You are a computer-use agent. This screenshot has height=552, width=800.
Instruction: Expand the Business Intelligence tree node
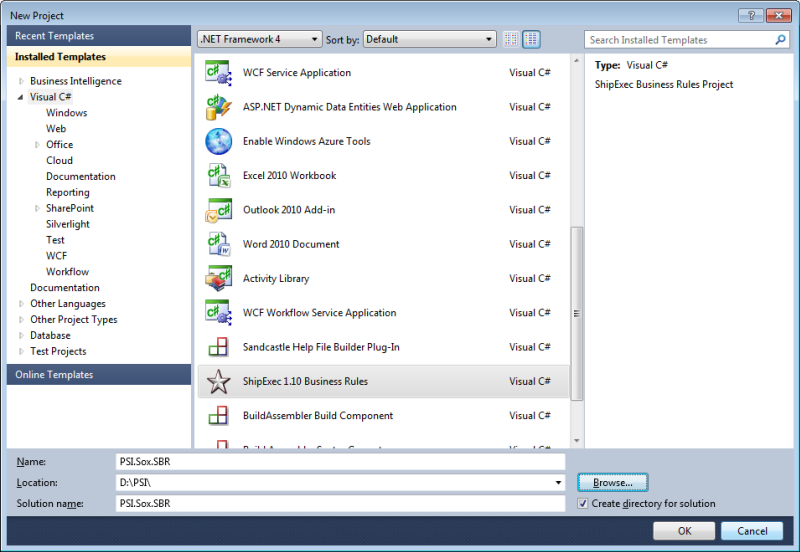pyautogui.click(x=21, y=82)
